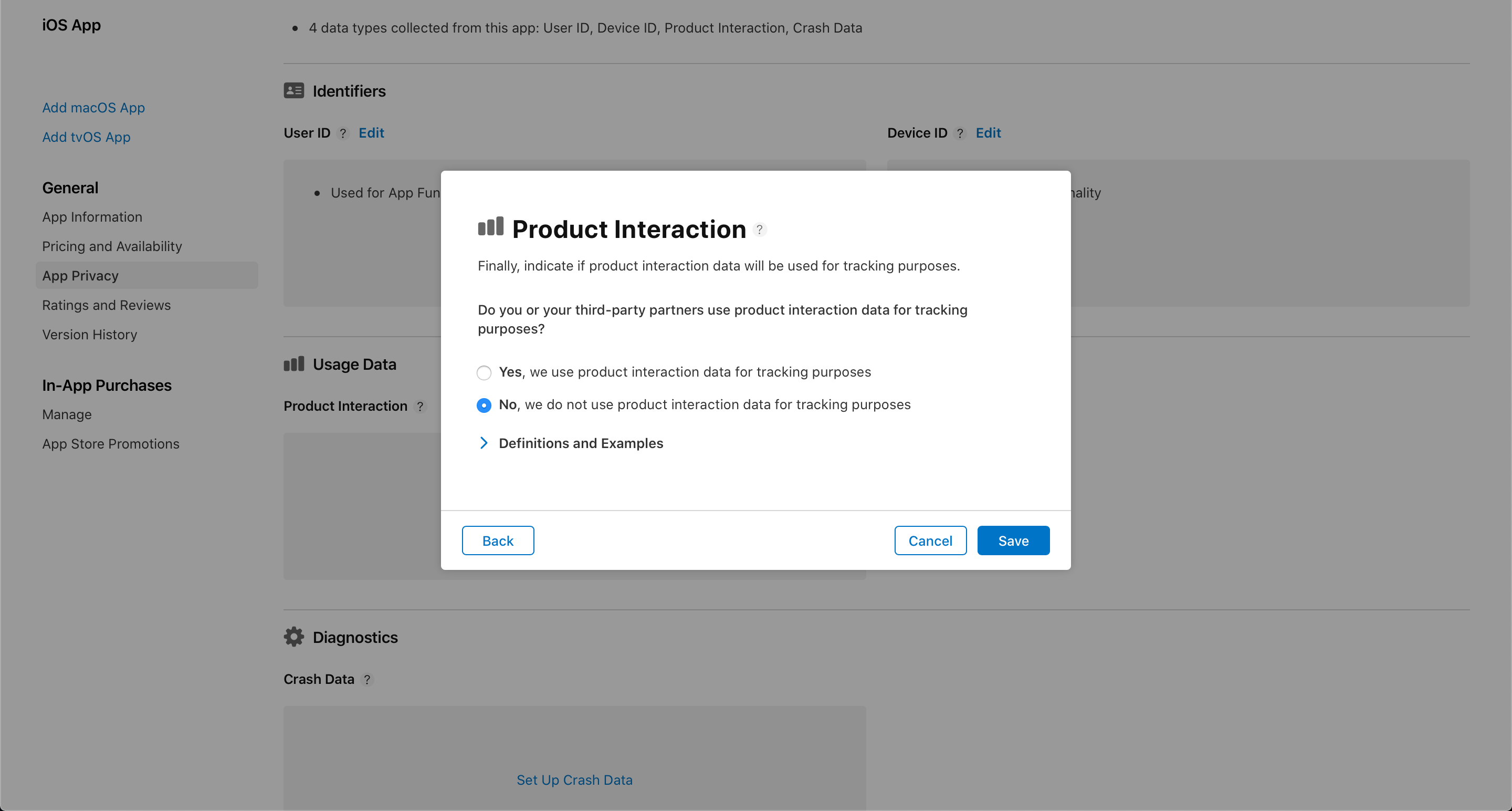This screenshot has height=811, width=1512.
Task: Click the General sidebar heading
Action: pyautogui.click(x=70, y=188)
